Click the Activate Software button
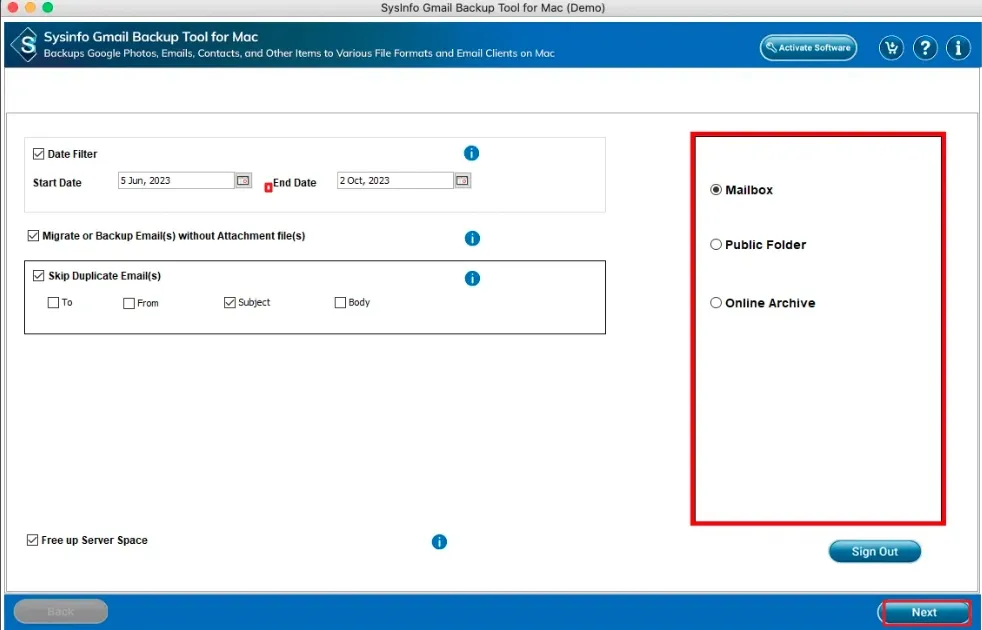Image resolution: width=982 pixels, height=630 pixels. [809, 48]
